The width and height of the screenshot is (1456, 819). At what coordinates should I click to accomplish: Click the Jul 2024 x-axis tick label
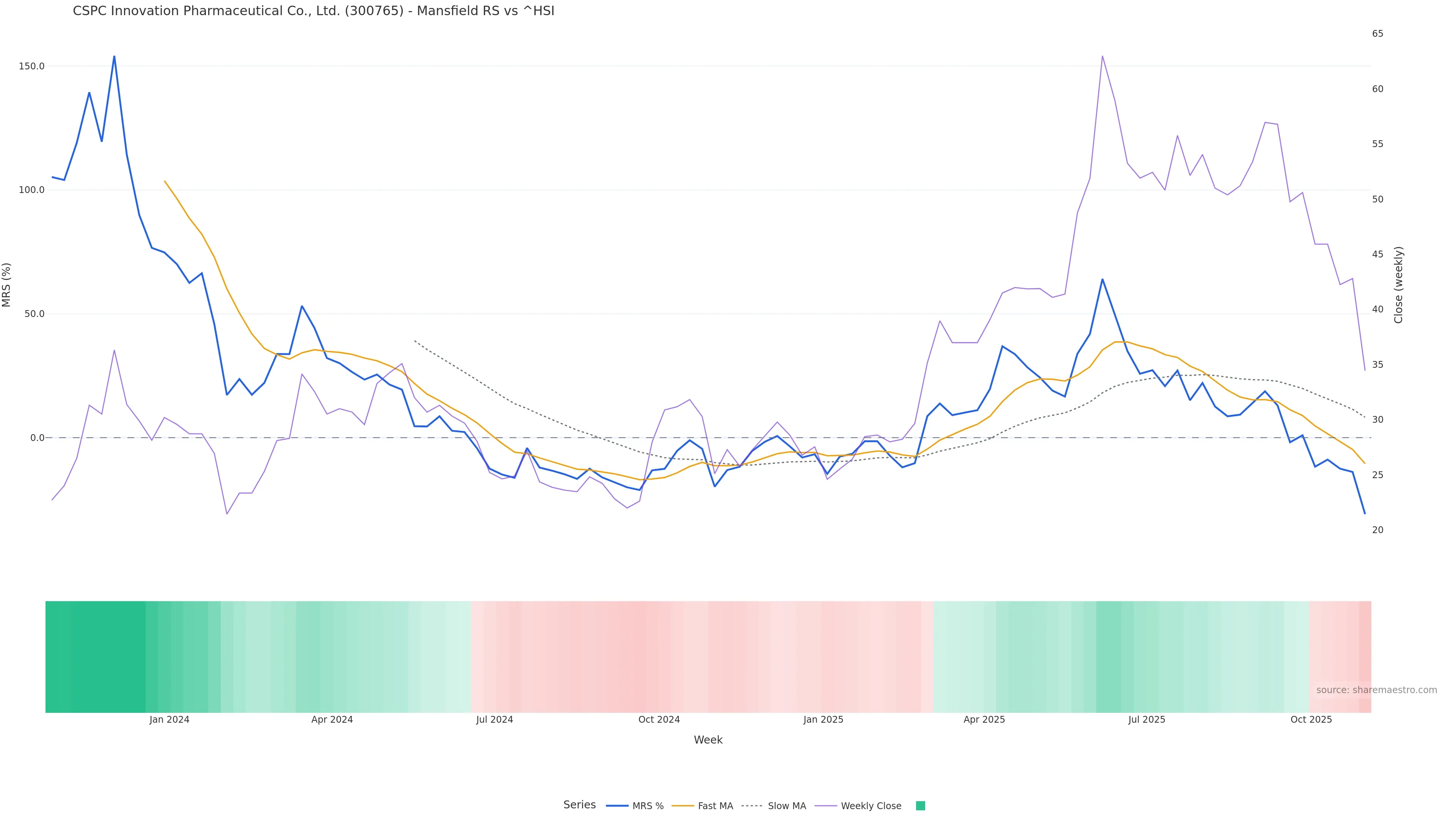(x=494, y=720)
